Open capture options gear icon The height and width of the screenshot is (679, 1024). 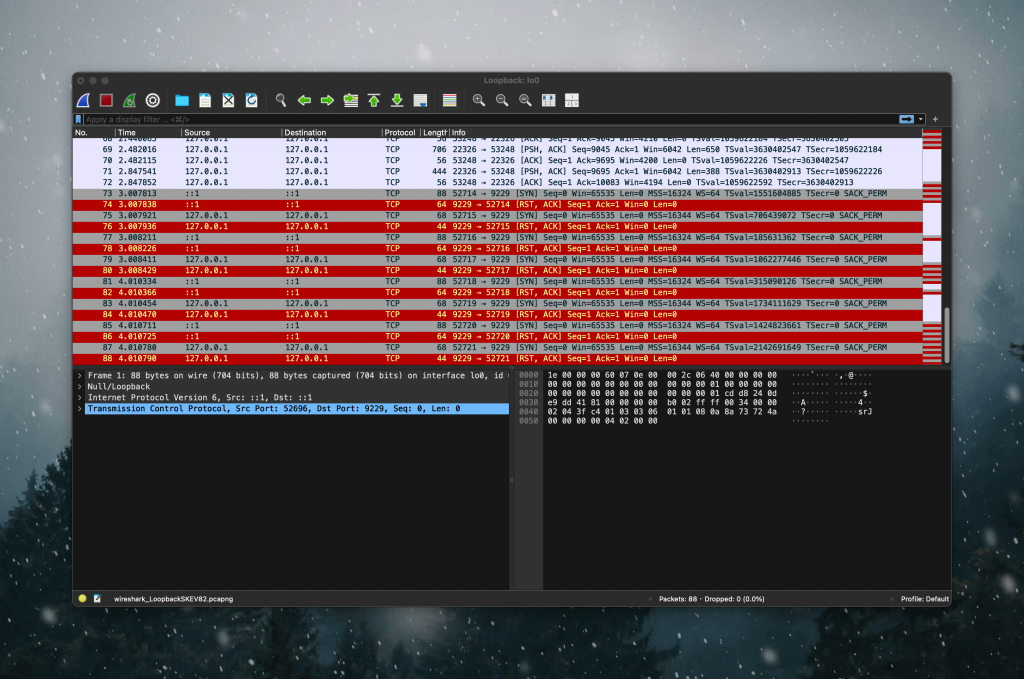pos(152,100)
